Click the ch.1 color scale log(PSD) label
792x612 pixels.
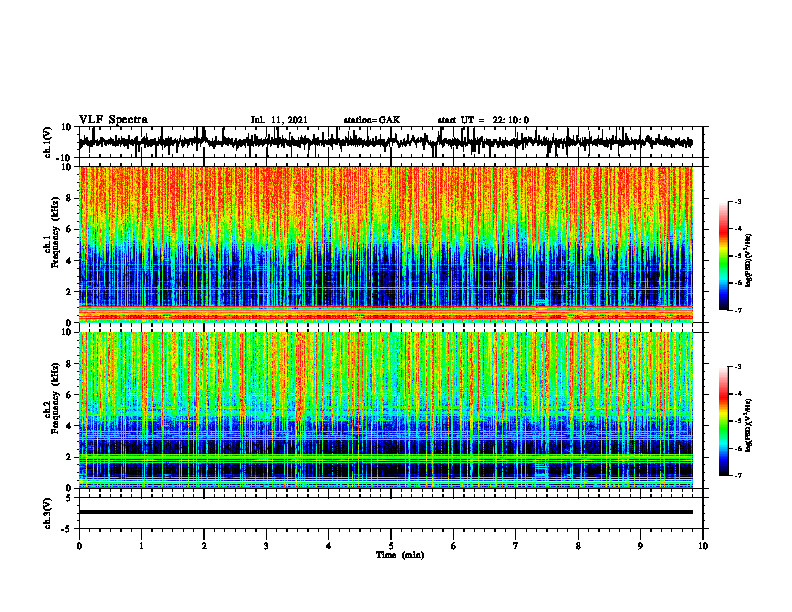(x=749, y=261)
